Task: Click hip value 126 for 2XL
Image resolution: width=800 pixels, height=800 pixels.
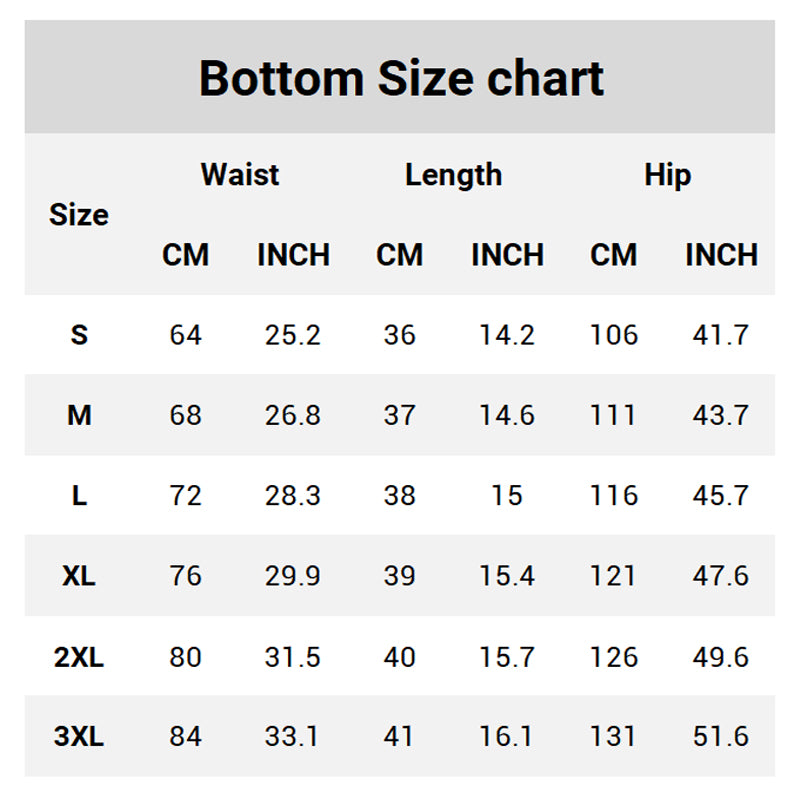Action: tap(614, 657)
